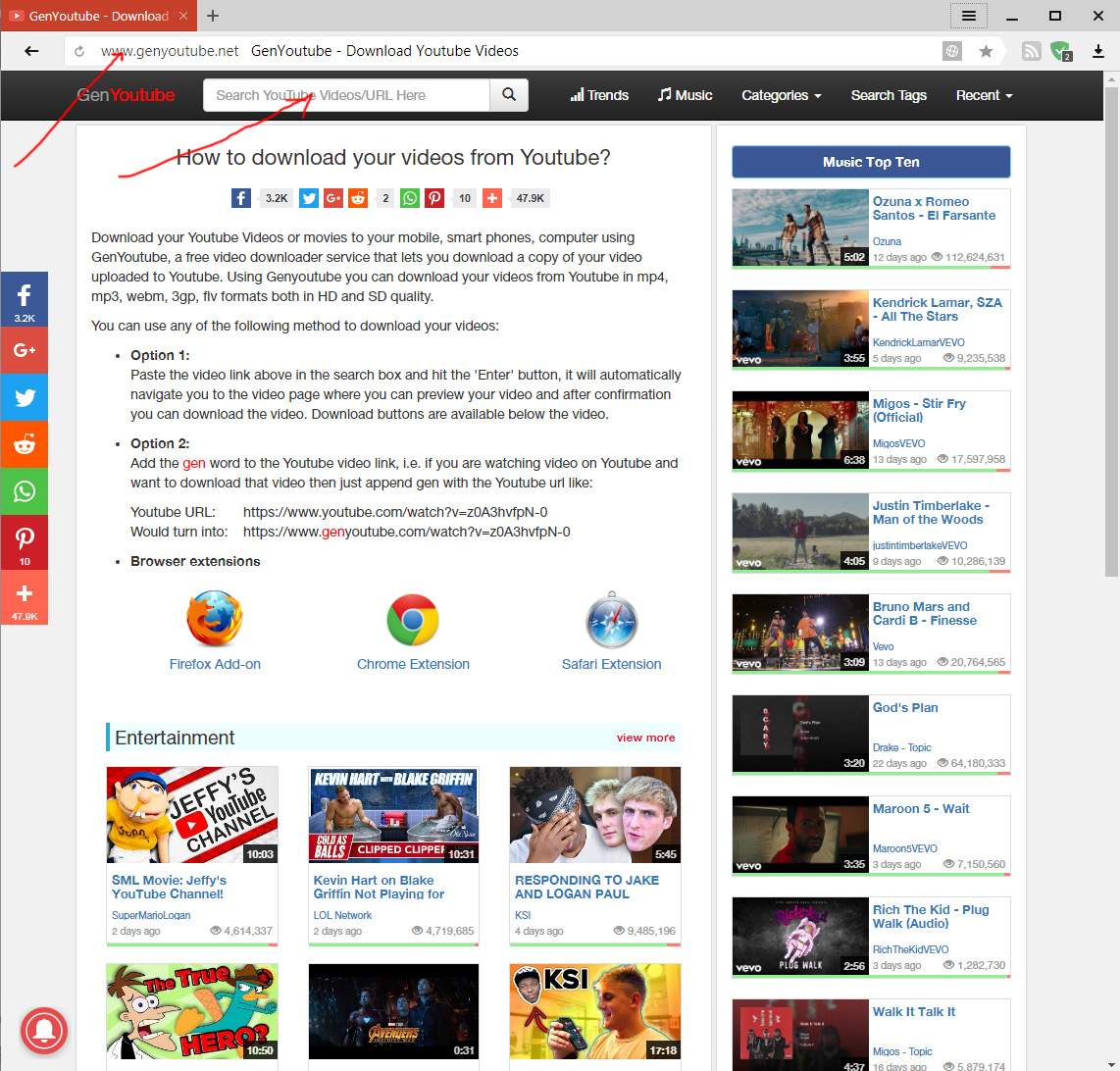Viewport: 1120px width, 1071px height.
Task: Share via left sidebar WhatsApp icon
Action: (x=24, y=491)
